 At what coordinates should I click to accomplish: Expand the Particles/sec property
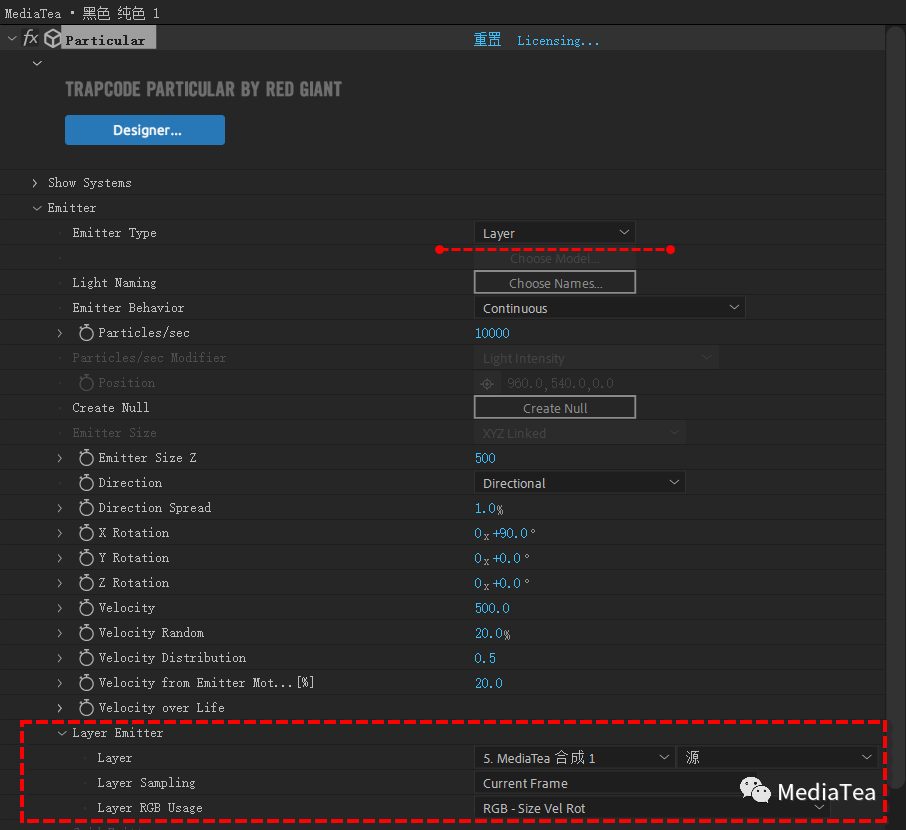(60, 333)
